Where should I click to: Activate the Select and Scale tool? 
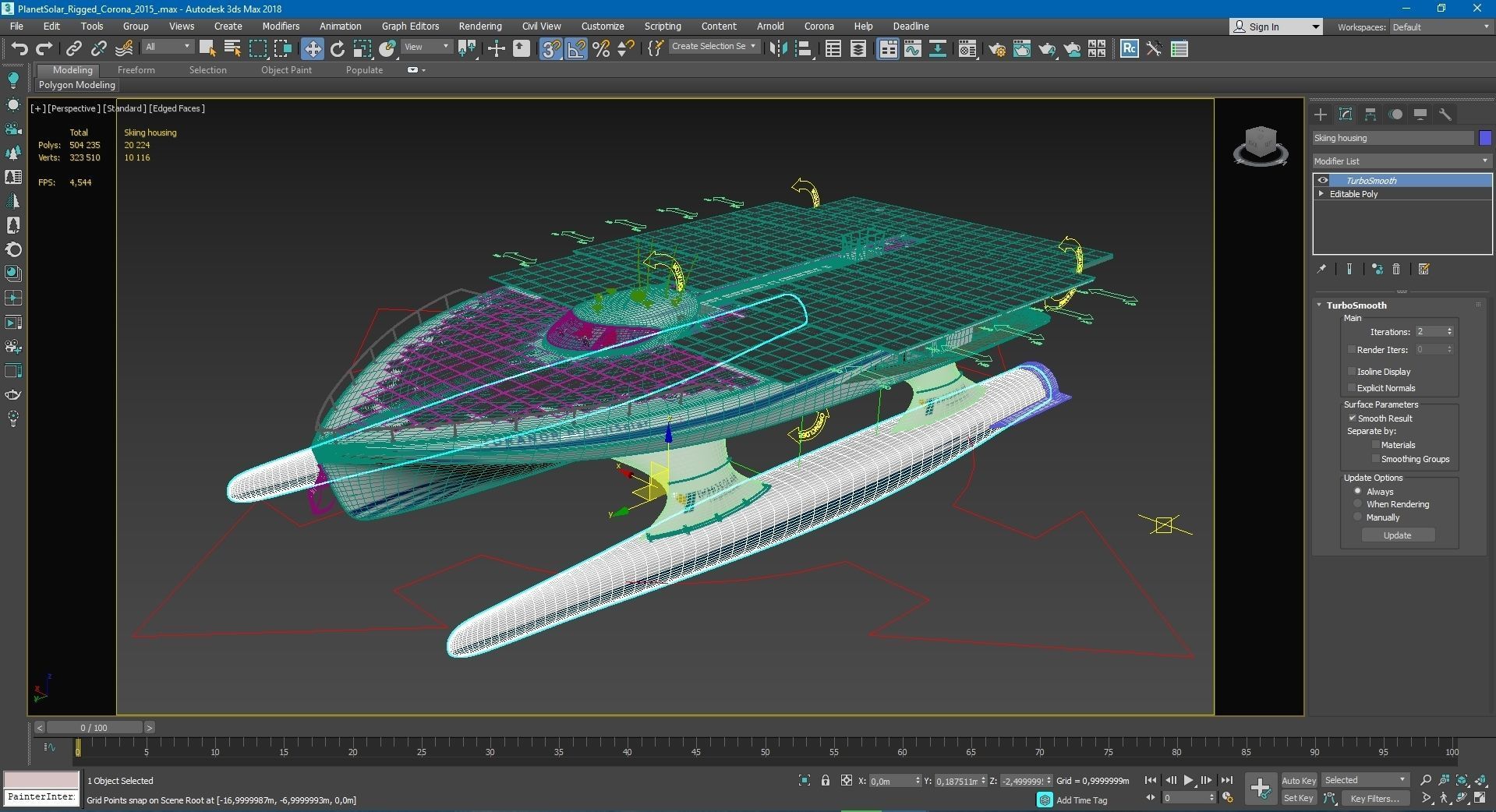coord(363,49)
